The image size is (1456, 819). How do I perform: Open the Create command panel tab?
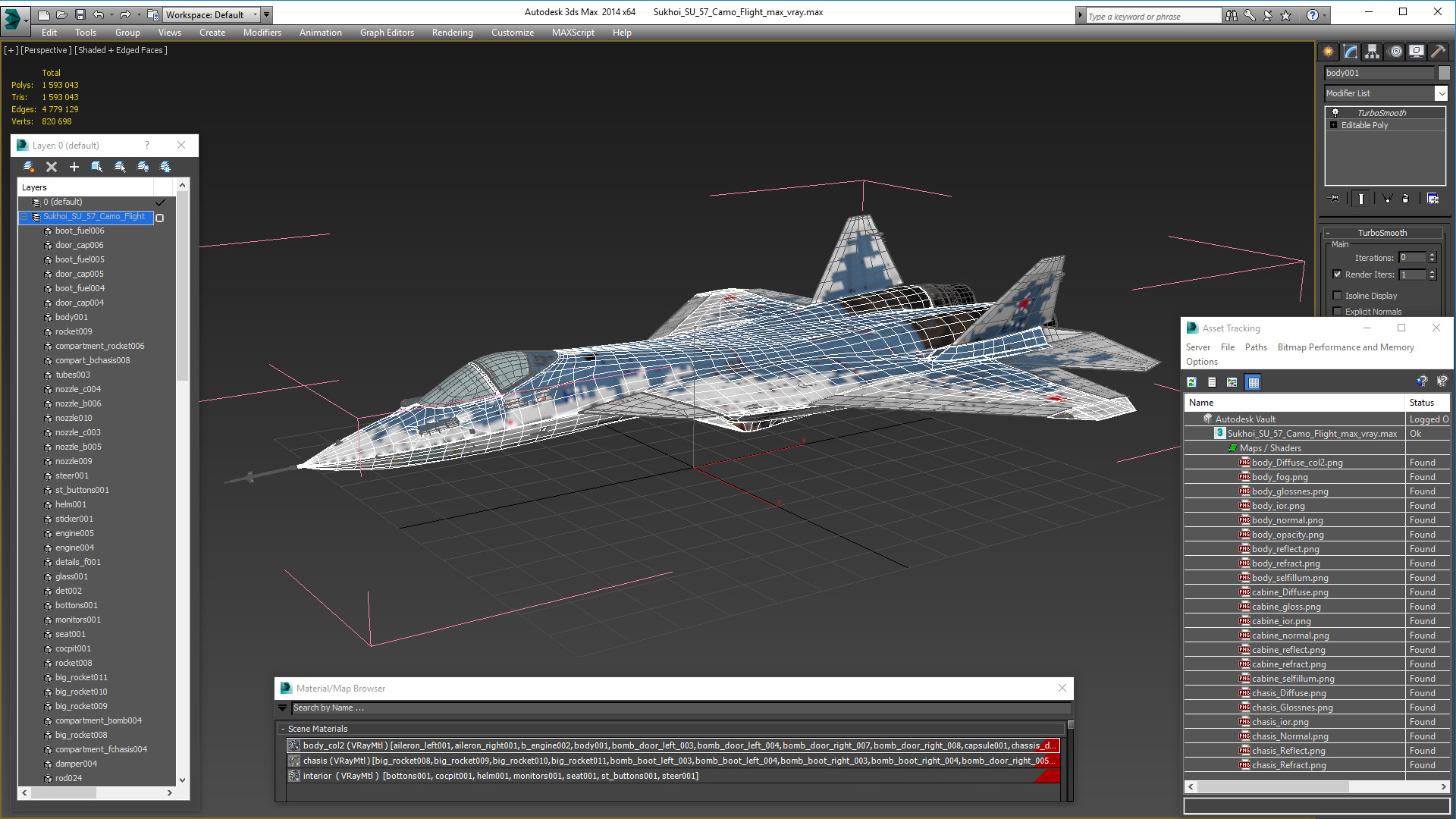point(1328,52)
